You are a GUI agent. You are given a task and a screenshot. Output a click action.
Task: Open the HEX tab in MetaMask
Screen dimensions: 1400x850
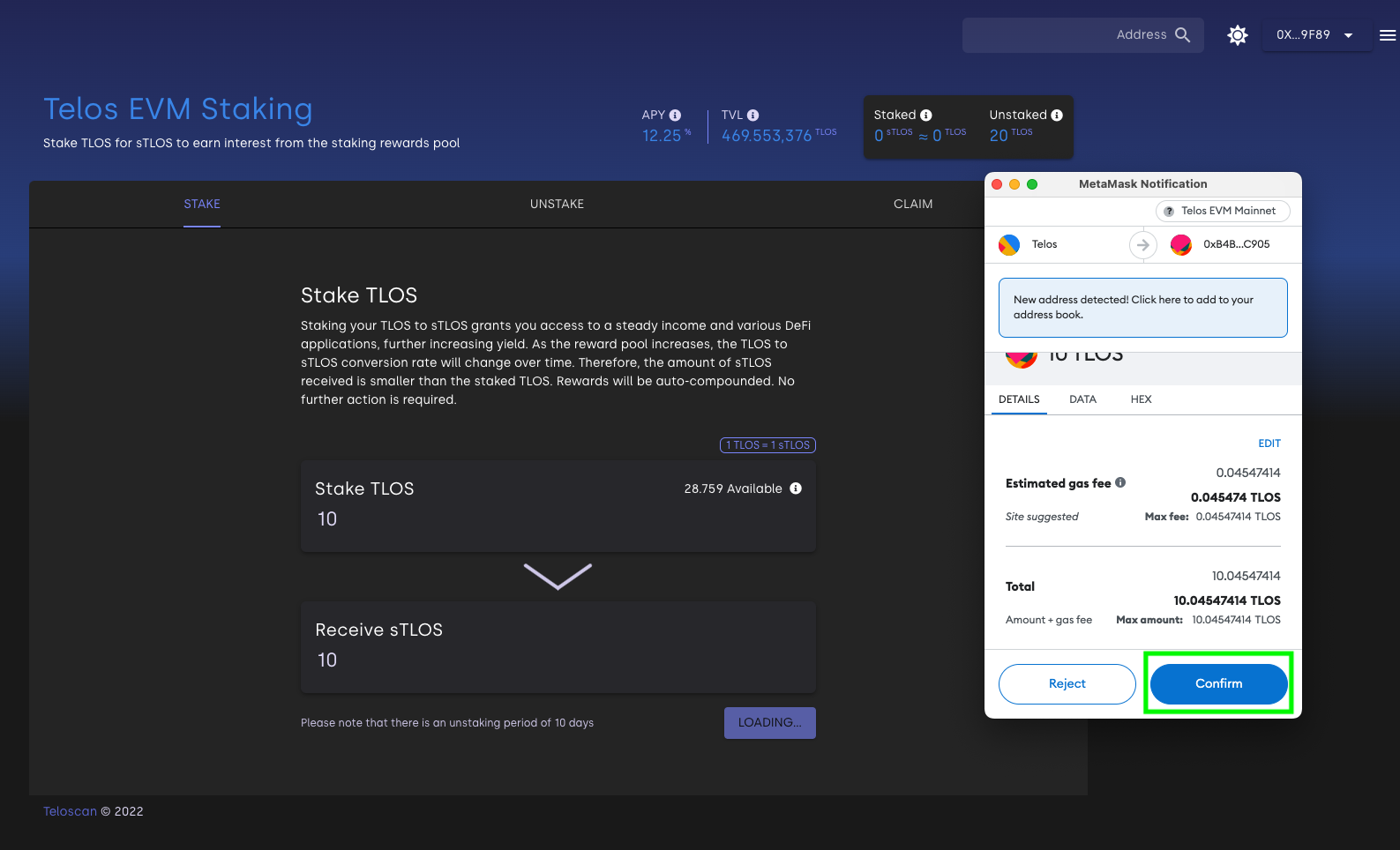1141,399
